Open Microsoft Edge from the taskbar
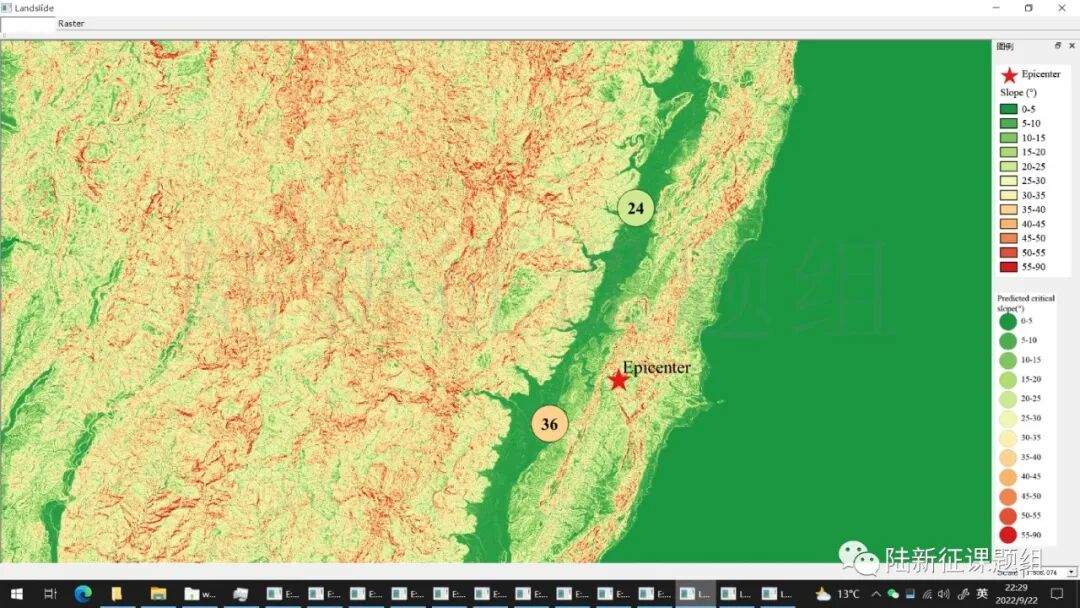Screen dimensions: 1080x608 coord(83,594)
